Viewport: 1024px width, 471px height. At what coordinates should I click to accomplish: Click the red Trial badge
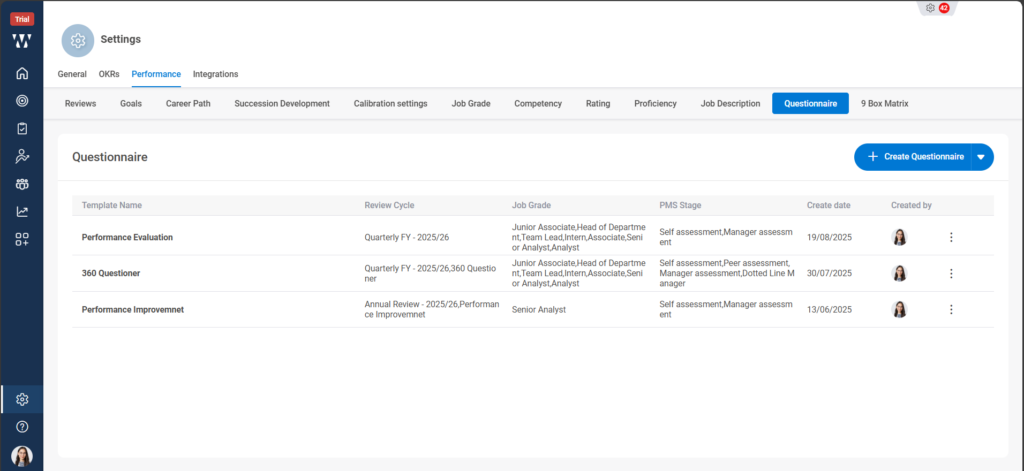click(22, 20)
